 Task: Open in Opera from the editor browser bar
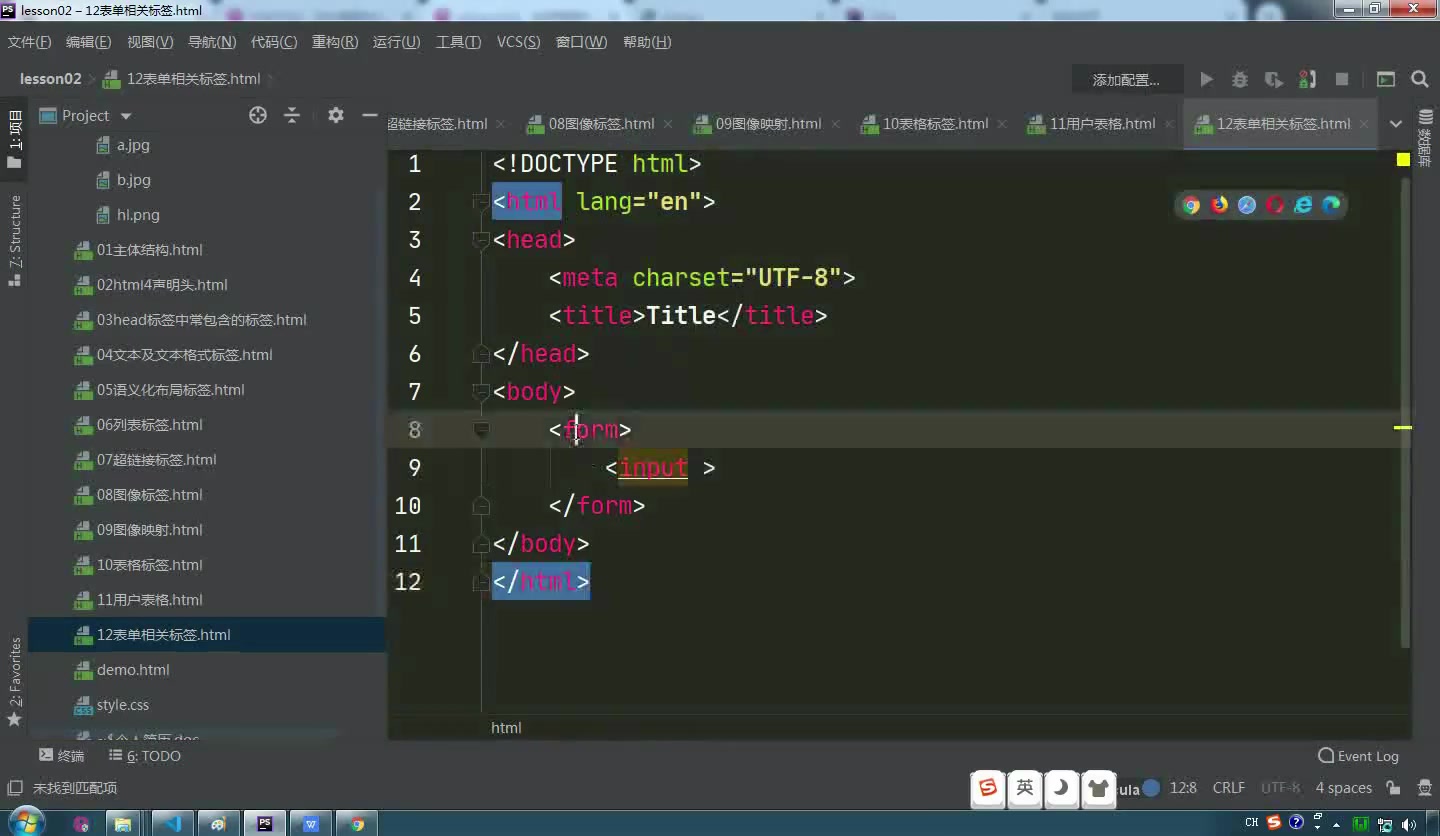coord(1275,205)
